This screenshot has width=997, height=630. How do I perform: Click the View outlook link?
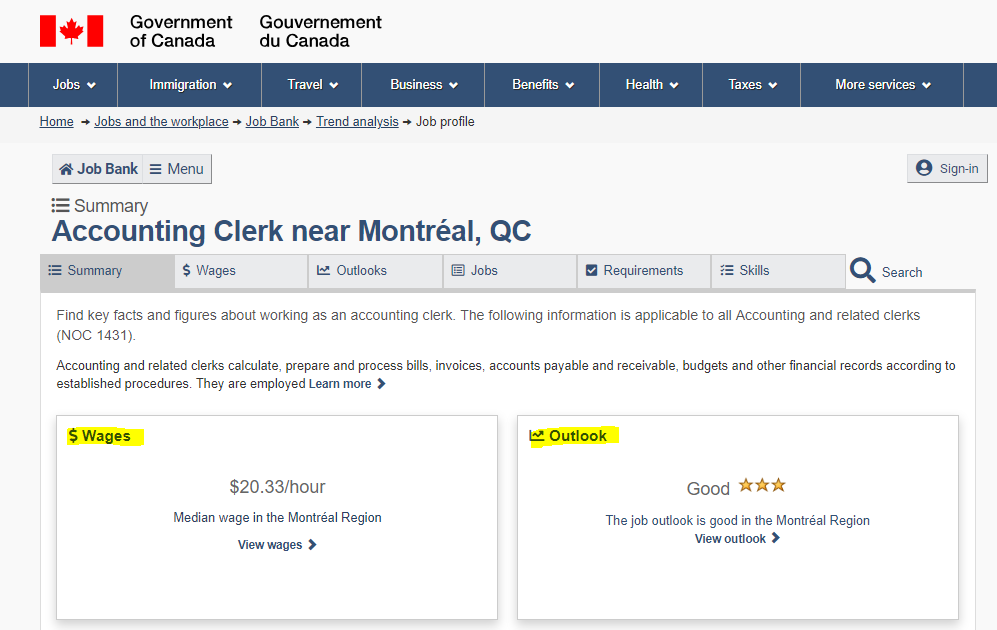(737, 538)
